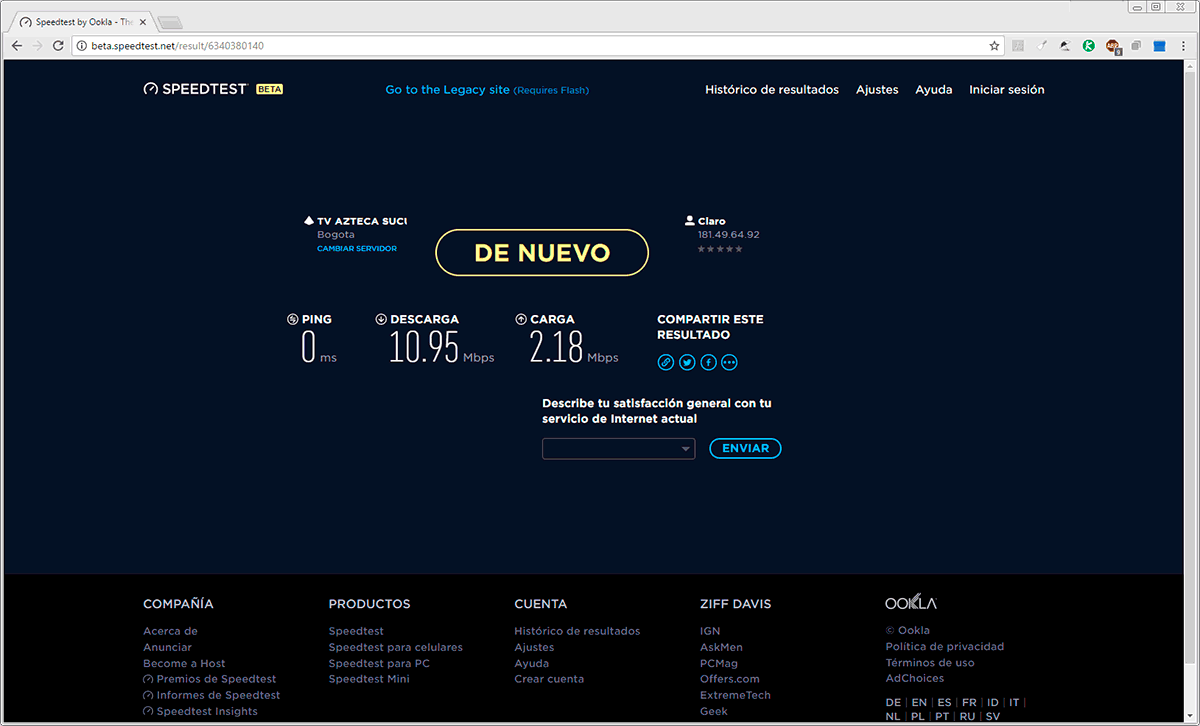Click the site information icon in address bar
This screenshot has height=726, width=1200.
click(x=82, y=46)
